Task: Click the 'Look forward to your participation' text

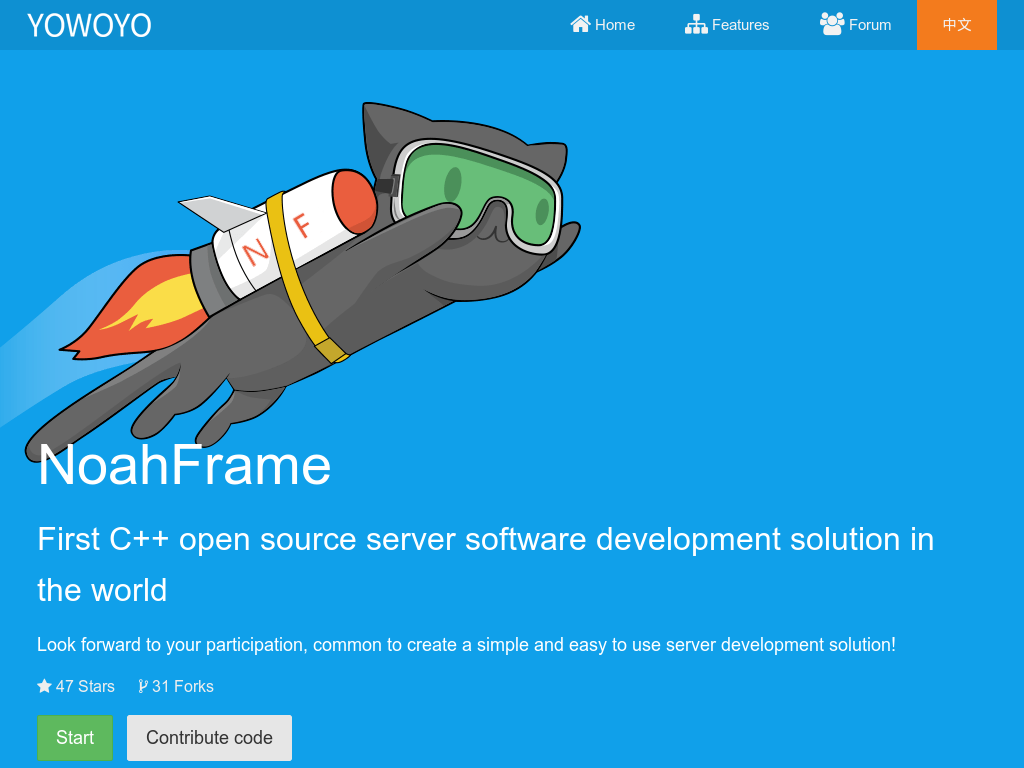Action: point(466,645)
